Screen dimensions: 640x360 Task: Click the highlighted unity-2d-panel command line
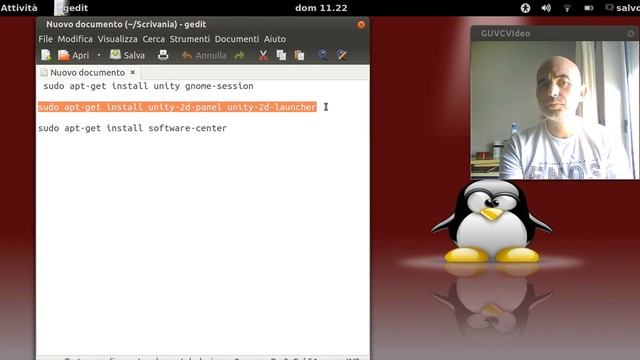point(177,107)
